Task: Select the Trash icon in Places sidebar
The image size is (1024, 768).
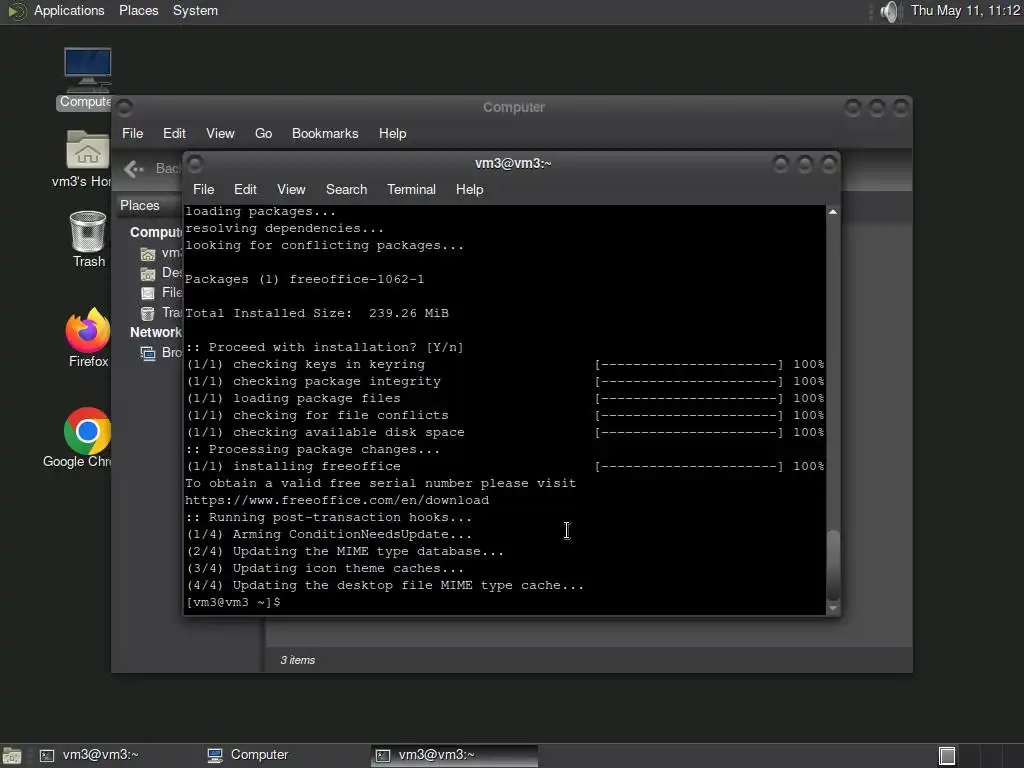Action: pyautogui.click(x=148, y=313)
